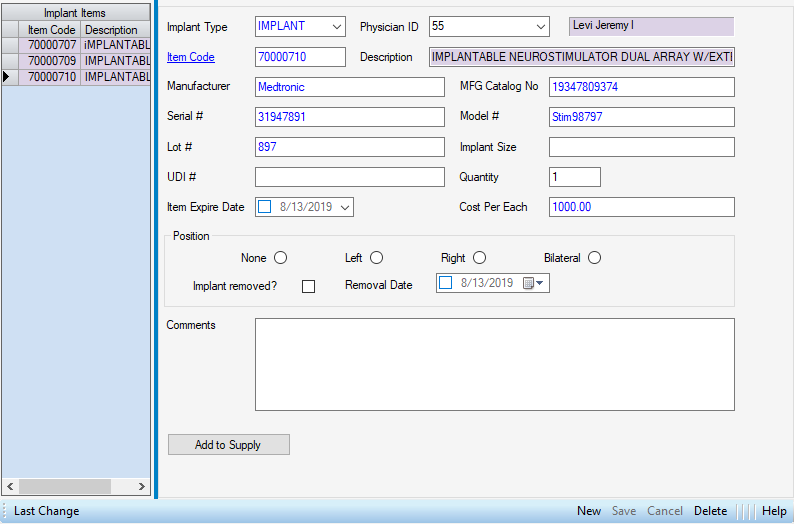Select the Left position option
The height and width of the screenshot is (524, 794).
click(x=376, y=258)
